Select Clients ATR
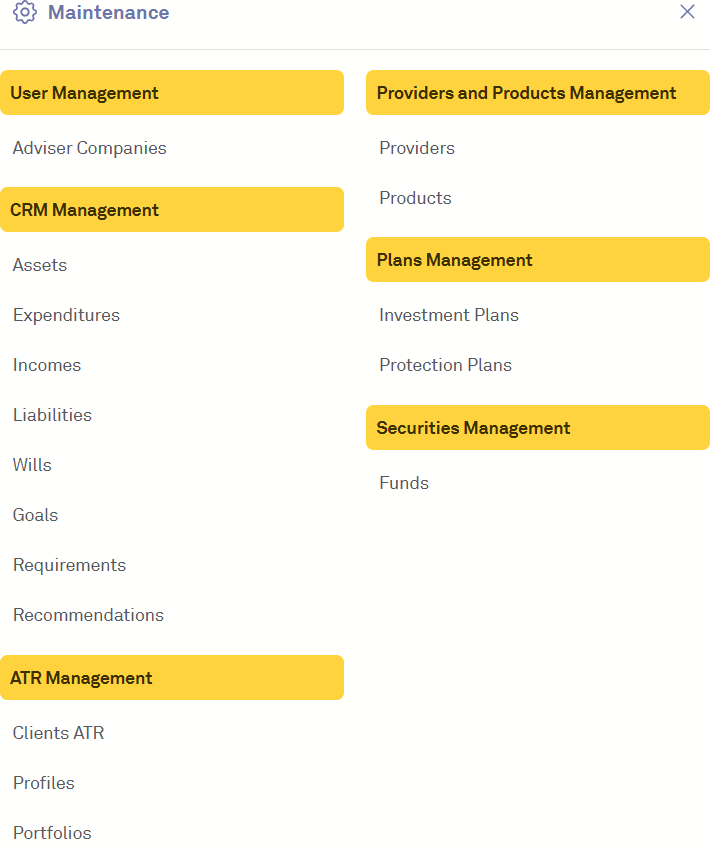 [x=58, y=733]
